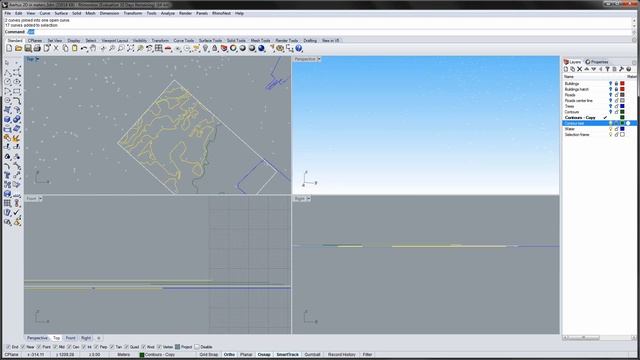Select the Circle tool in left toolbar
This screenshot has width=640, height=360.
tap(7, 82)
